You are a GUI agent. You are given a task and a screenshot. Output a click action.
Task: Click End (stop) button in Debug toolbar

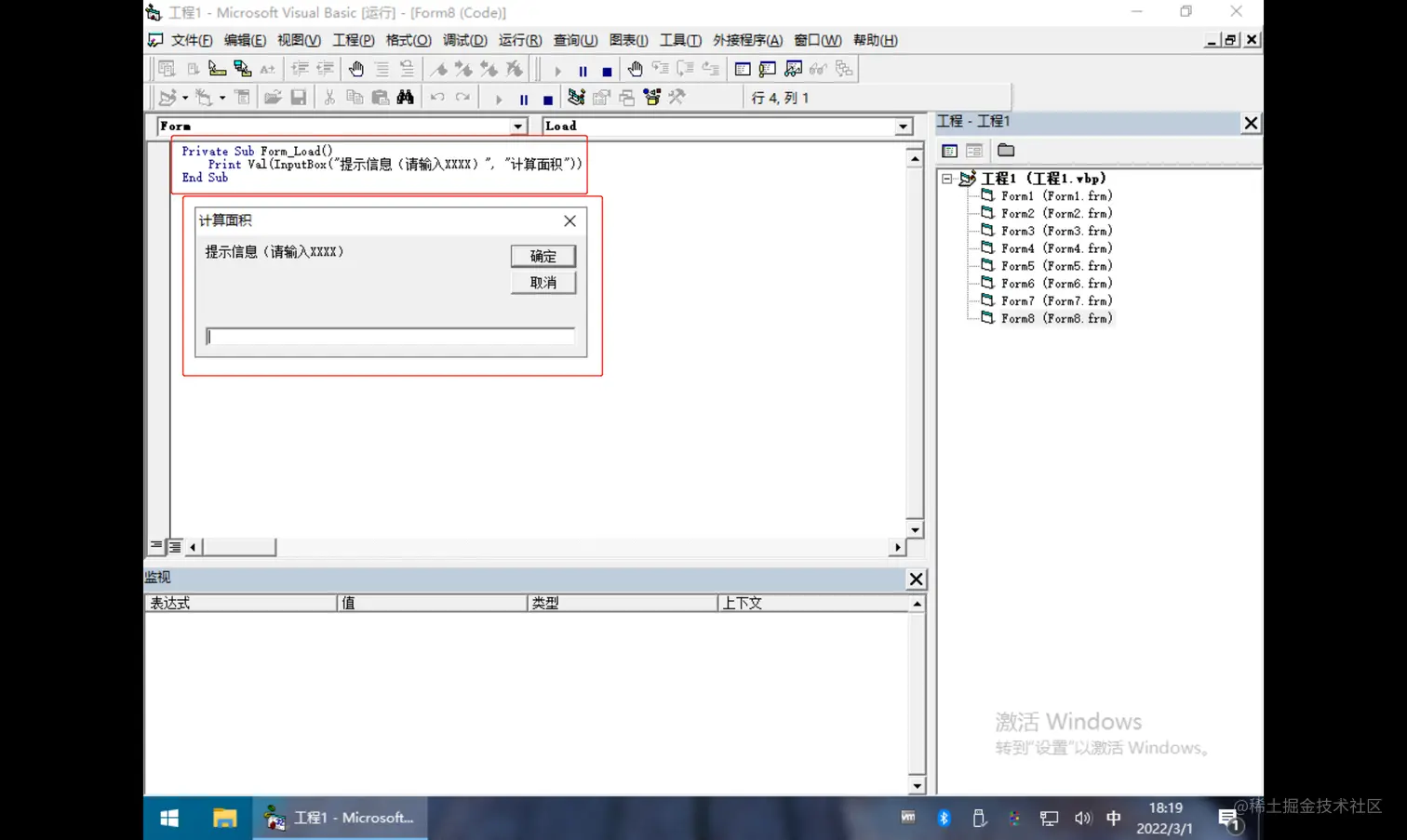[x=607, y=71]
